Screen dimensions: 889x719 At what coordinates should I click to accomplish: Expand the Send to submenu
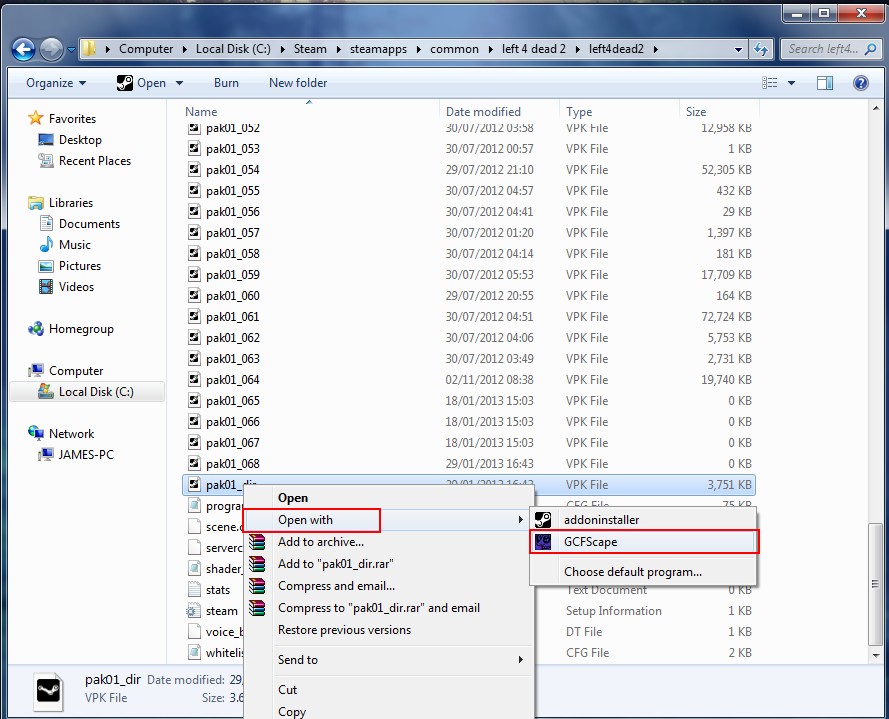point(400,660)
